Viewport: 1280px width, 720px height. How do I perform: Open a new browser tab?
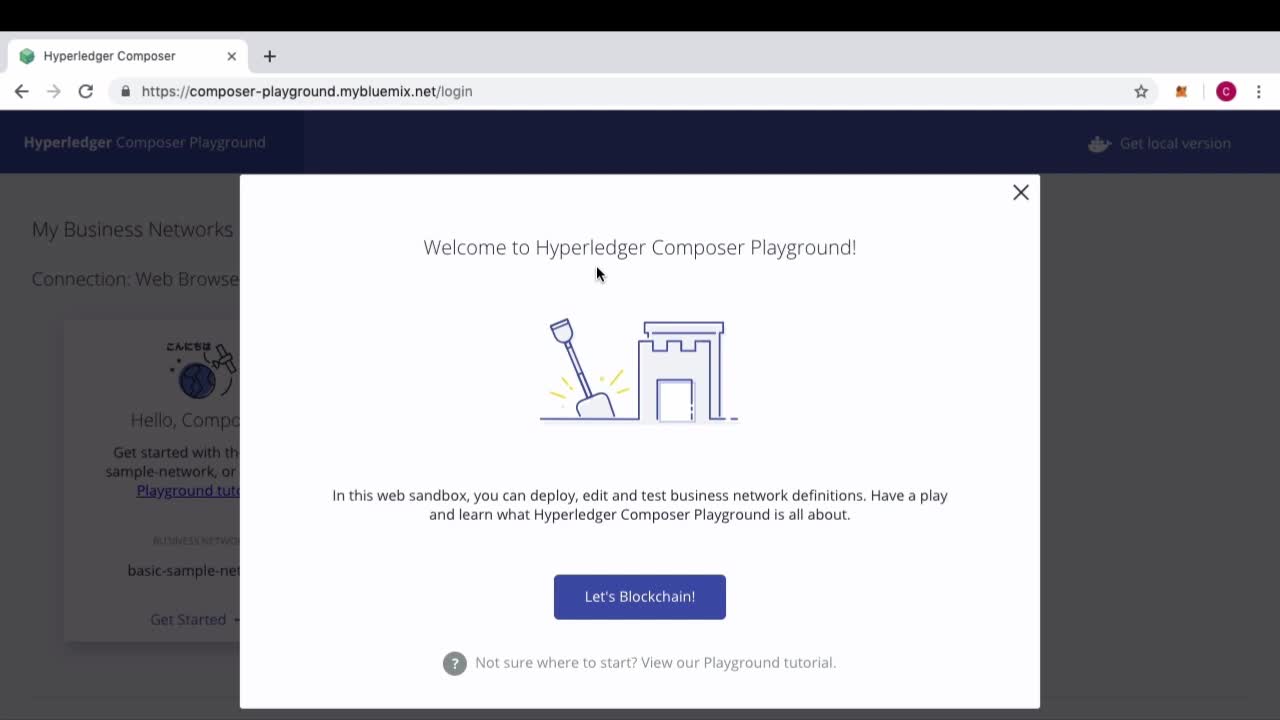click(270, 56)
